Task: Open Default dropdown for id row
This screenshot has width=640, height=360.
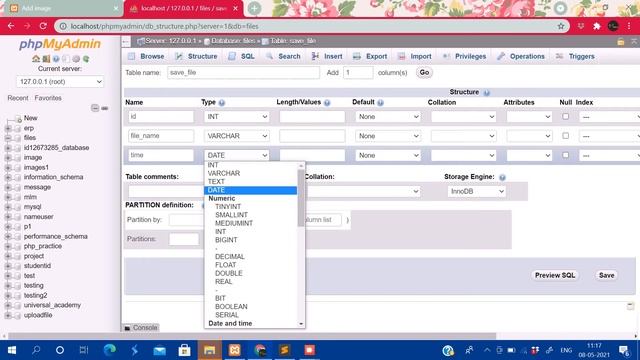Action: tap(388, 117)
